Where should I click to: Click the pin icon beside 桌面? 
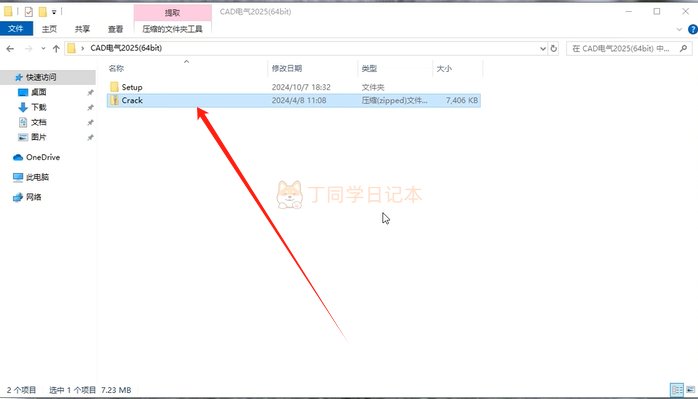pyautogui.click(x=90, y=93)
